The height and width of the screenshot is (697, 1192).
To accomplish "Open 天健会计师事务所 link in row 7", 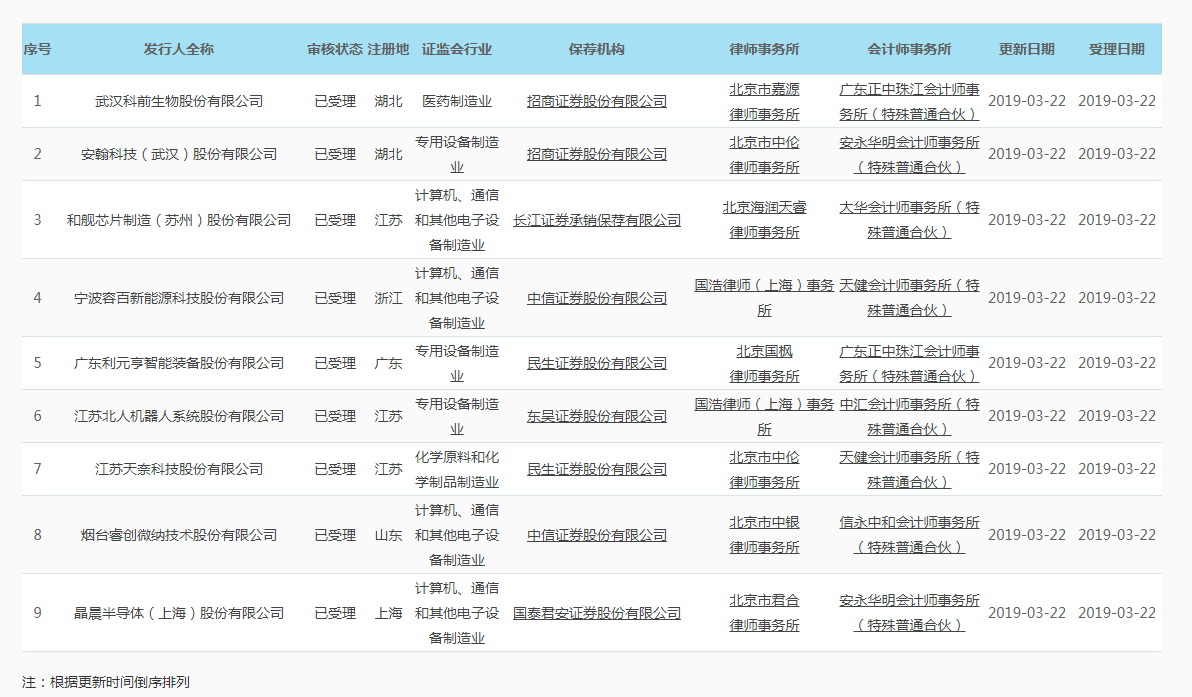I will click(909, 469).
